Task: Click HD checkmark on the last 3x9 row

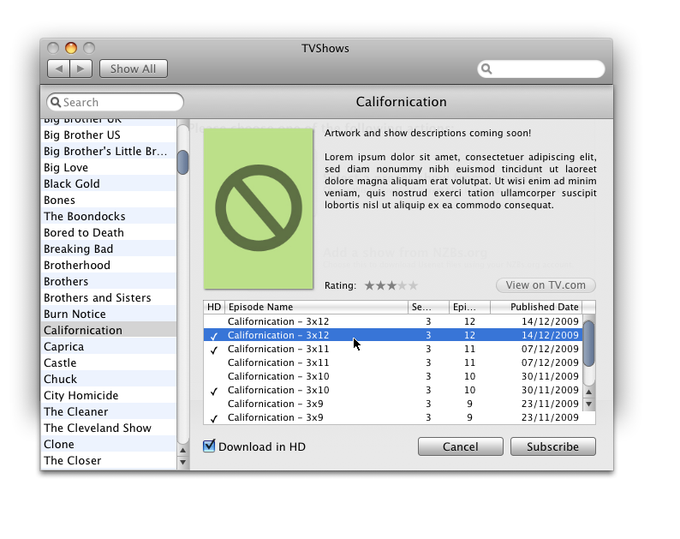Action: pos(214,418)
